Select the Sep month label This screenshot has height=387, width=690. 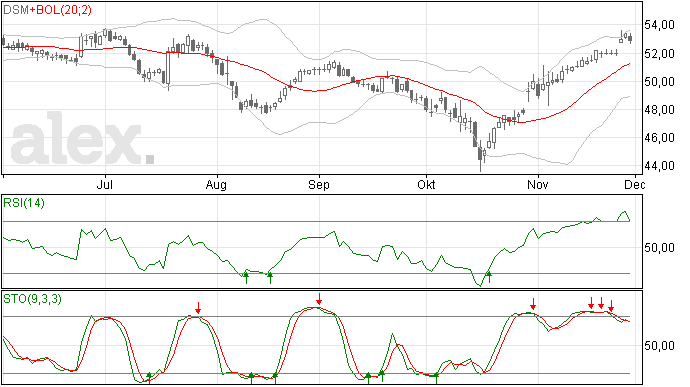click(x=319, y=185)
